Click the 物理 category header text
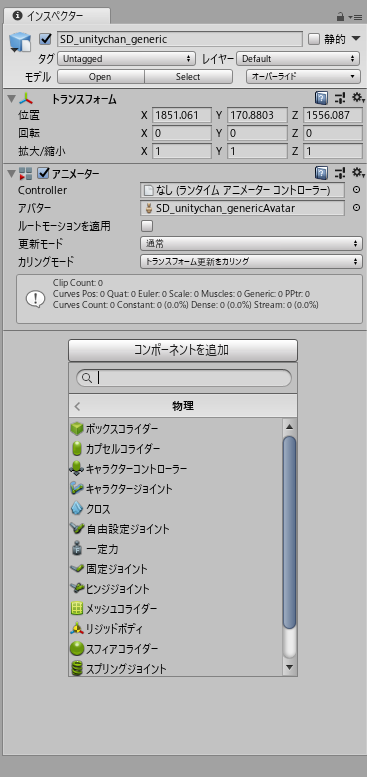This screenshot has height=777, width=367. point(183,406)
